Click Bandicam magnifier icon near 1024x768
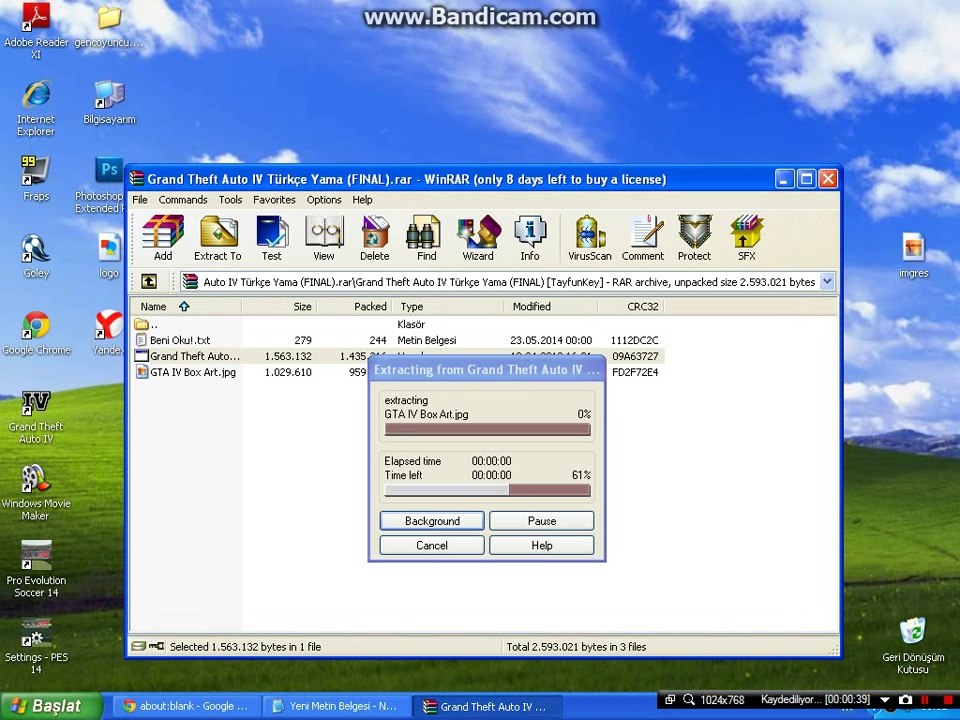 [x=689, y=699]
